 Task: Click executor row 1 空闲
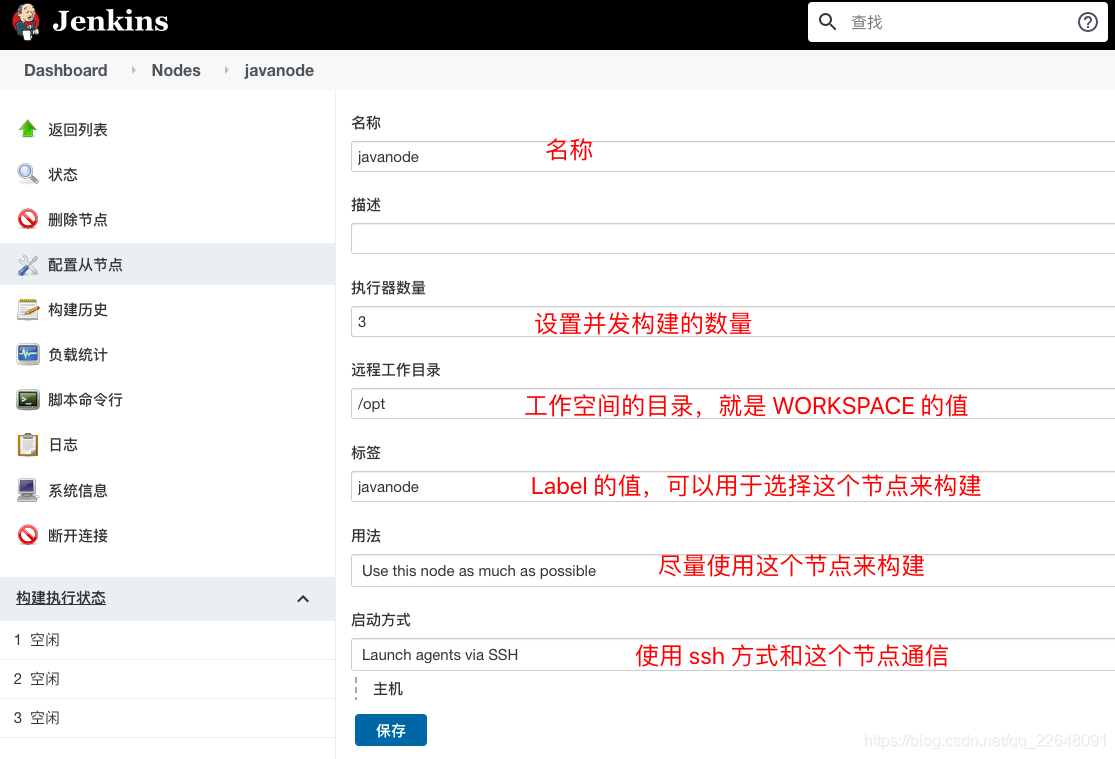[x=167, y=639]
